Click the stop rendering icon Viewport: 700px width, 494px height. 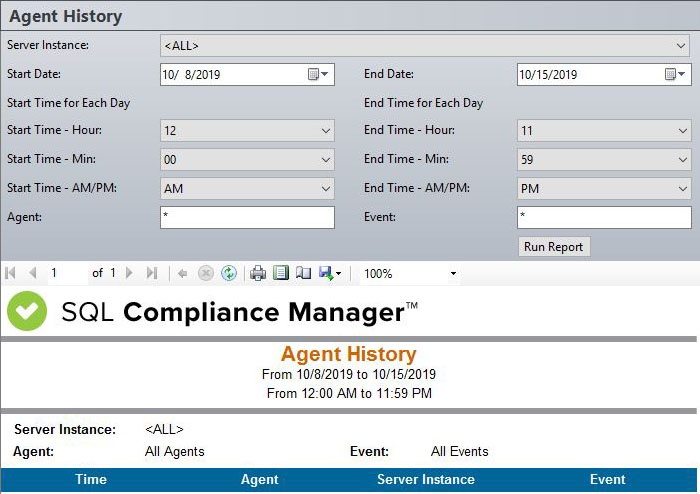pos(206,273)
